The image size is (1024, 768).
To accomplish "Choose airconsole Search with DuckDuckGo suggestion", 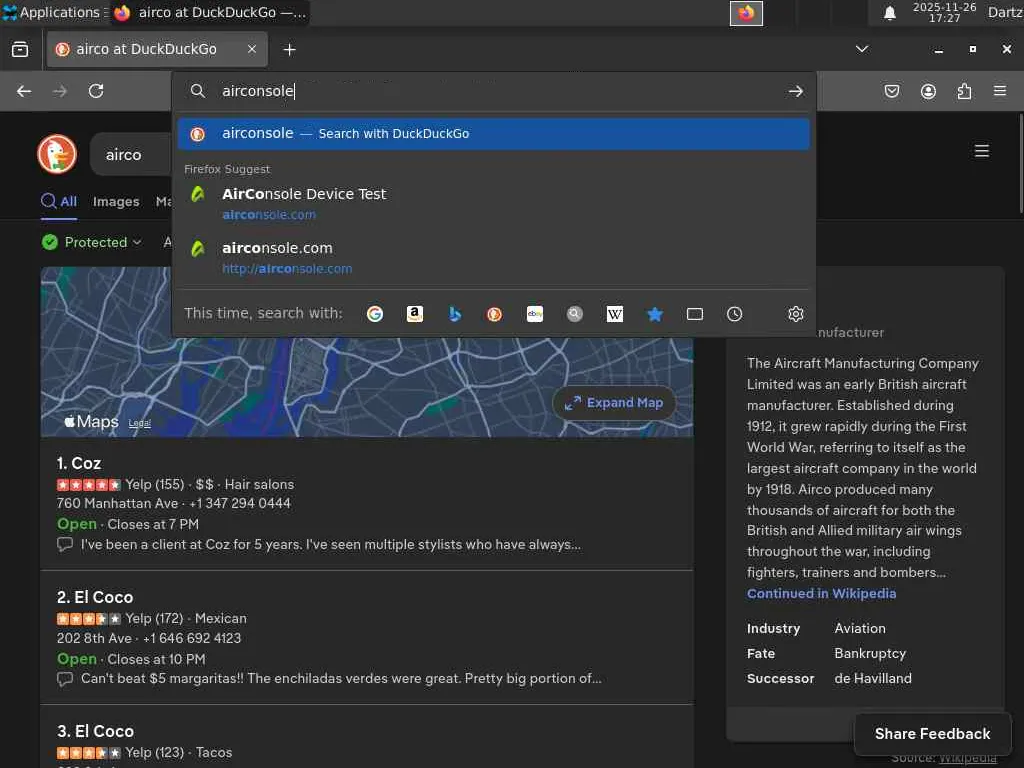I will click(x=494, y=134).
